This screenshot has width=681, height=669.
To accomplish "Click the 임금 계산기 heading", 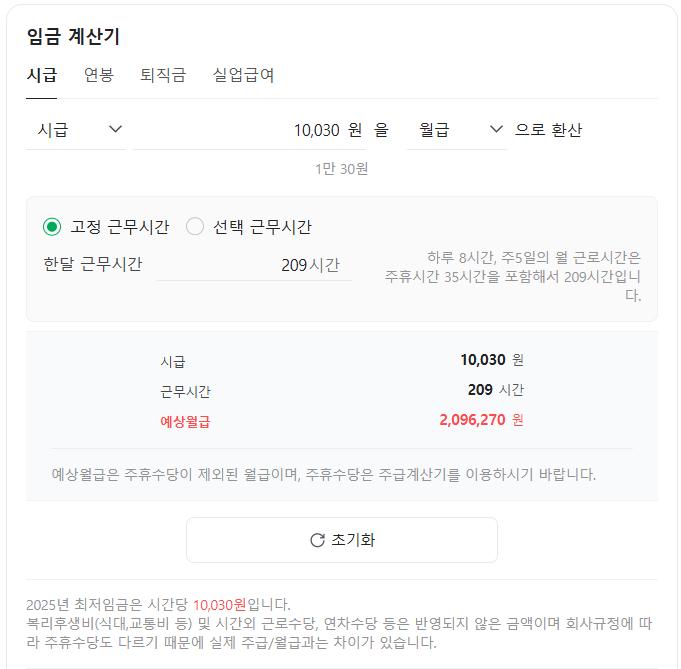I will coord(73,37).
